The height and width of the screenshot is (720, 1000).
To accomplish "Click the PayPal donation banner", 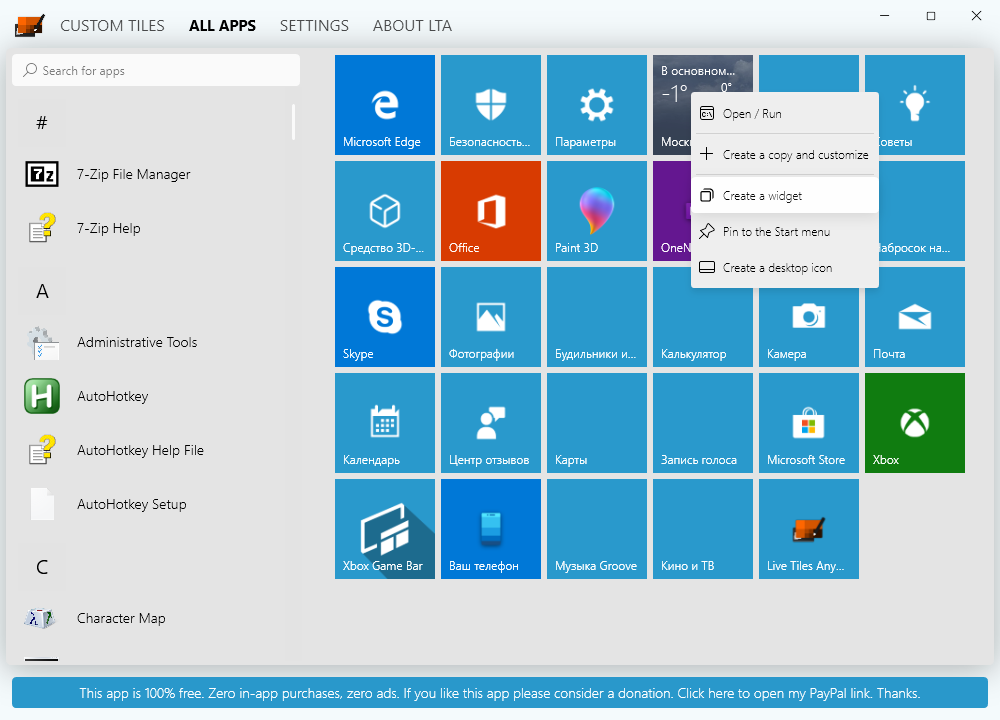I will click(500, 693).
